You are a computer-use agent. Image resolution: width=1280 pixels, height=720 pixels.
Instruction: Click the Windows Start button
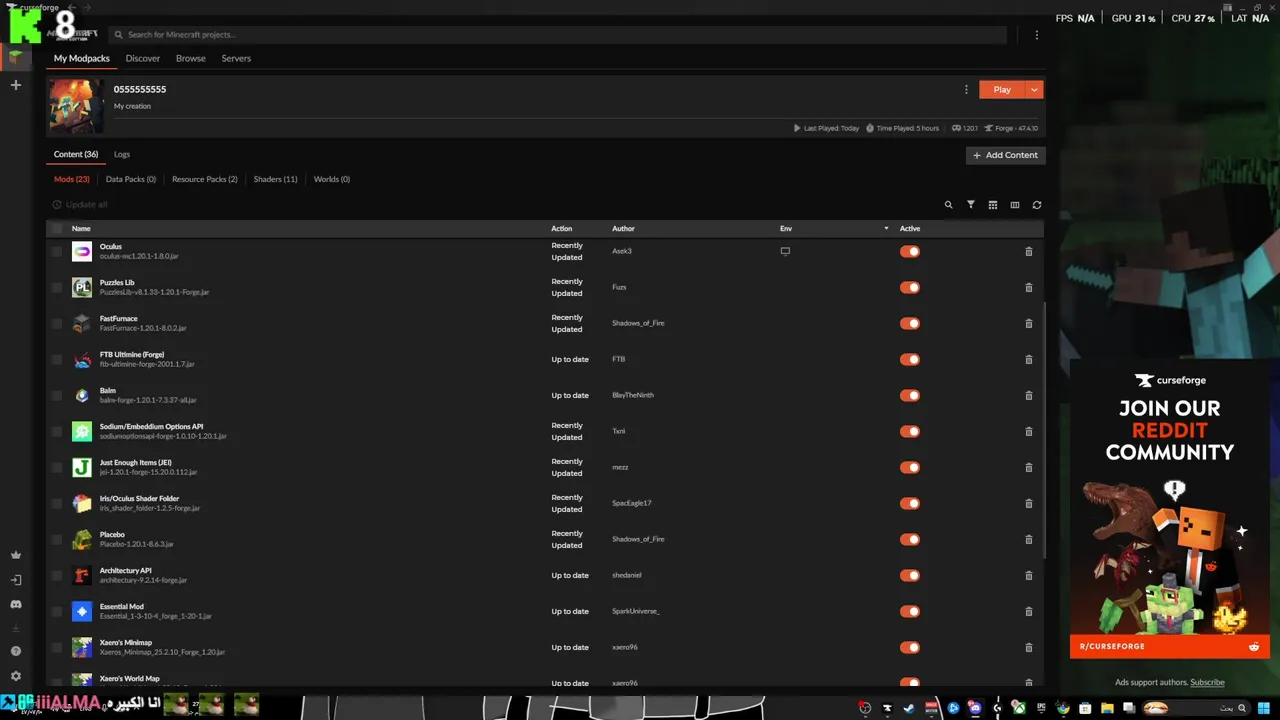[x=1266, y=708]
